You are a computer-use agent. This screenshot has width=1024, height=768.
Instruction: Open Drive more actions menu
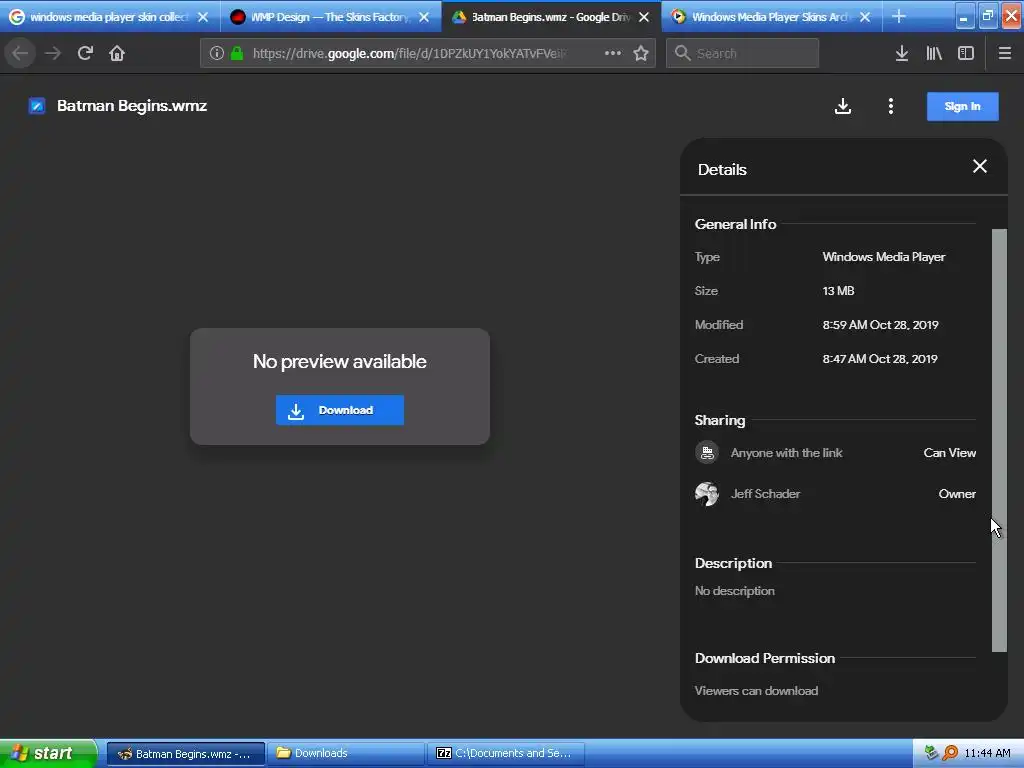pos(891,106)
